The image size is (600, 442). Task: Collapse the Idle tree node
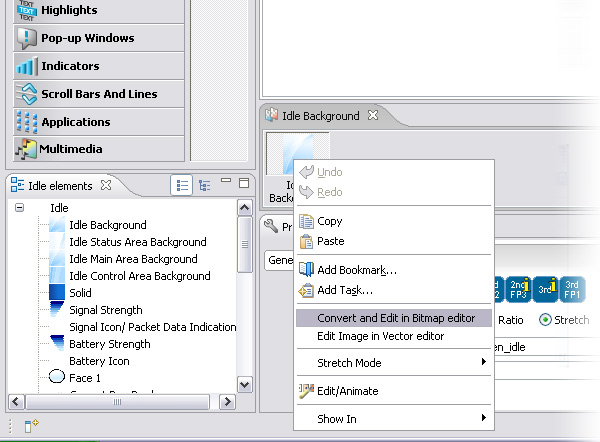tap(19, 208)
